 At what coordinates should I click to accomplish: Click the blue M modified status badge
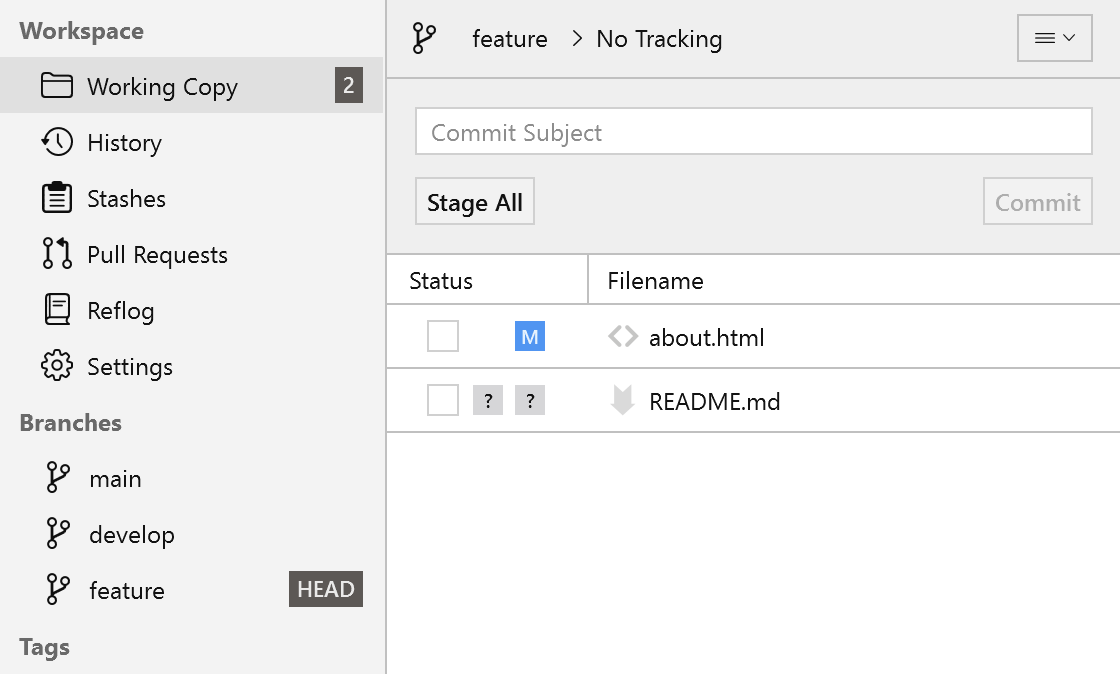(x=530, y=337)
